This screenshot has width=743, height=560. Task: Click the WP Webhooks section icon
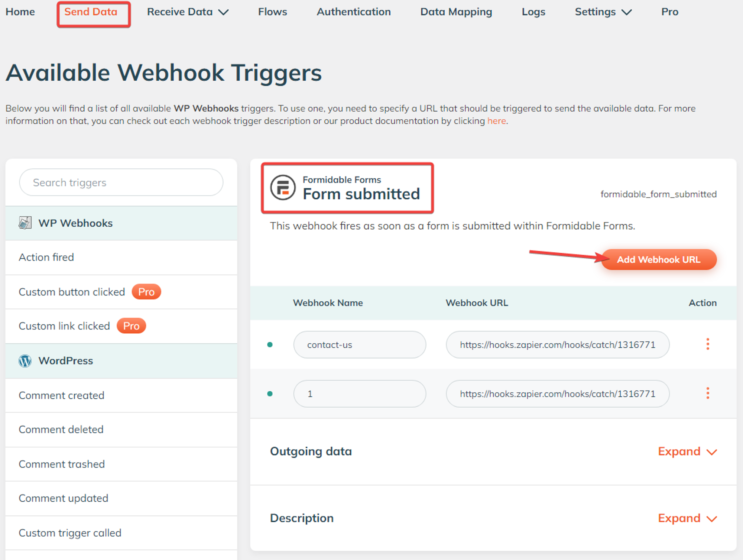coord(25,223)
